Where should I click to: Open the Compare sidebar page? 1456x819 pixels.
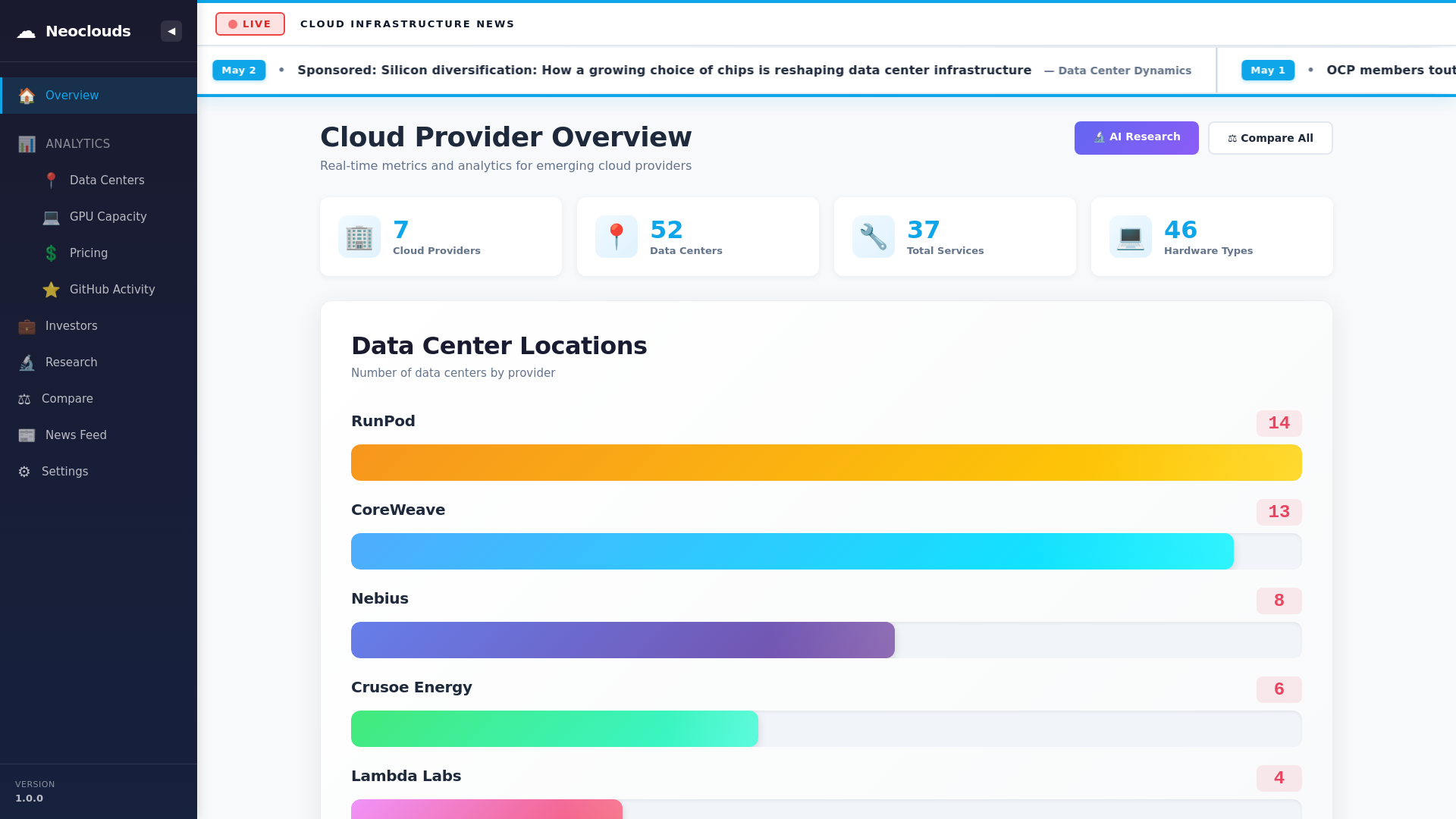pos(99,399)
